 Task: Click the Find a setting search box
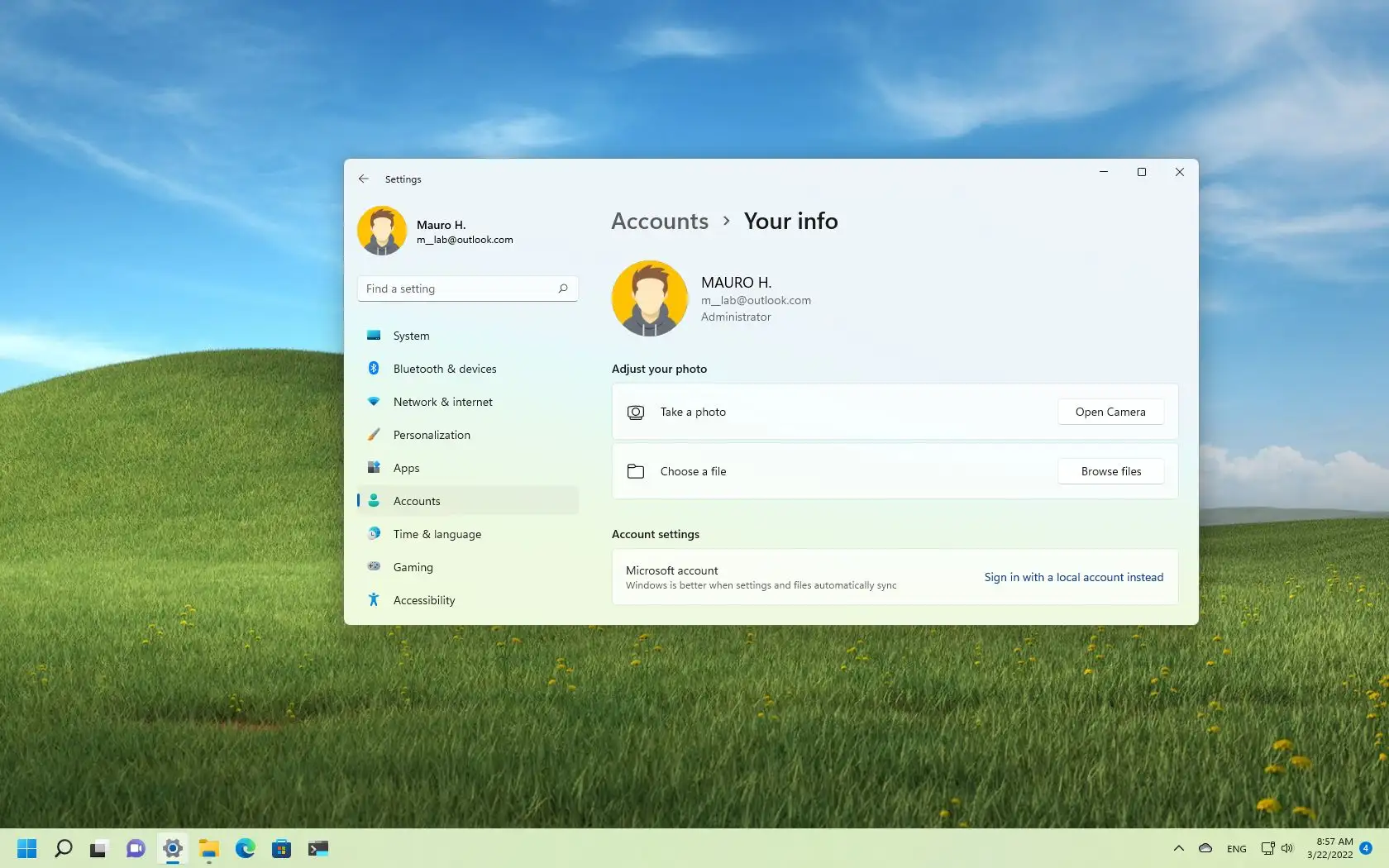[x=468, y=289]
